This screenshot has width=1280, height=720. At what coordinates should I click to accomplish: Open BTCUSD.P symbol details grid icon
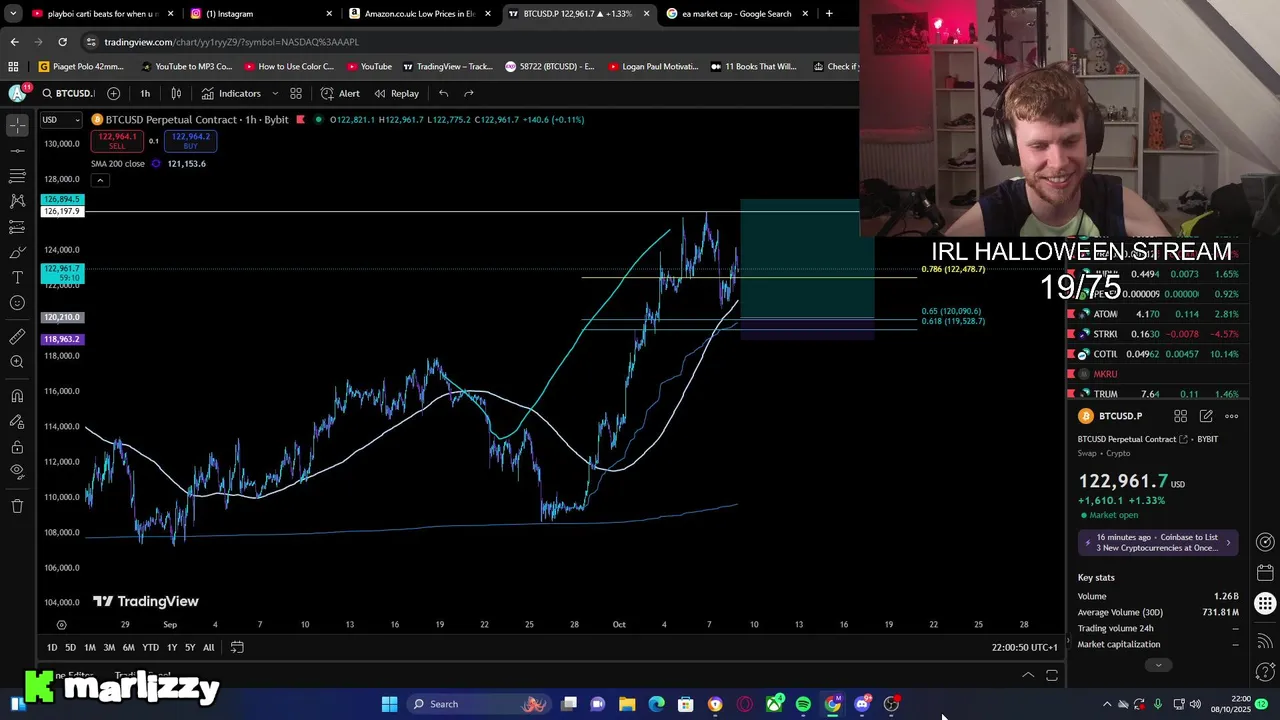1180,416
